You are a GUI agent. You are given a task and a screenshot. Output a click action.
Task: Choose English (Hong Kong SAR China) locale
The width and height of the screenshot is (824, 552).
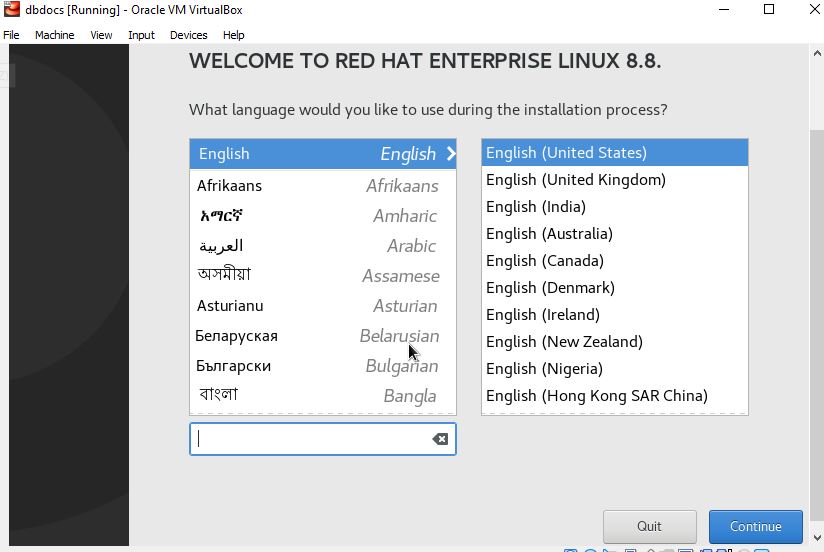tap(615, 395)
